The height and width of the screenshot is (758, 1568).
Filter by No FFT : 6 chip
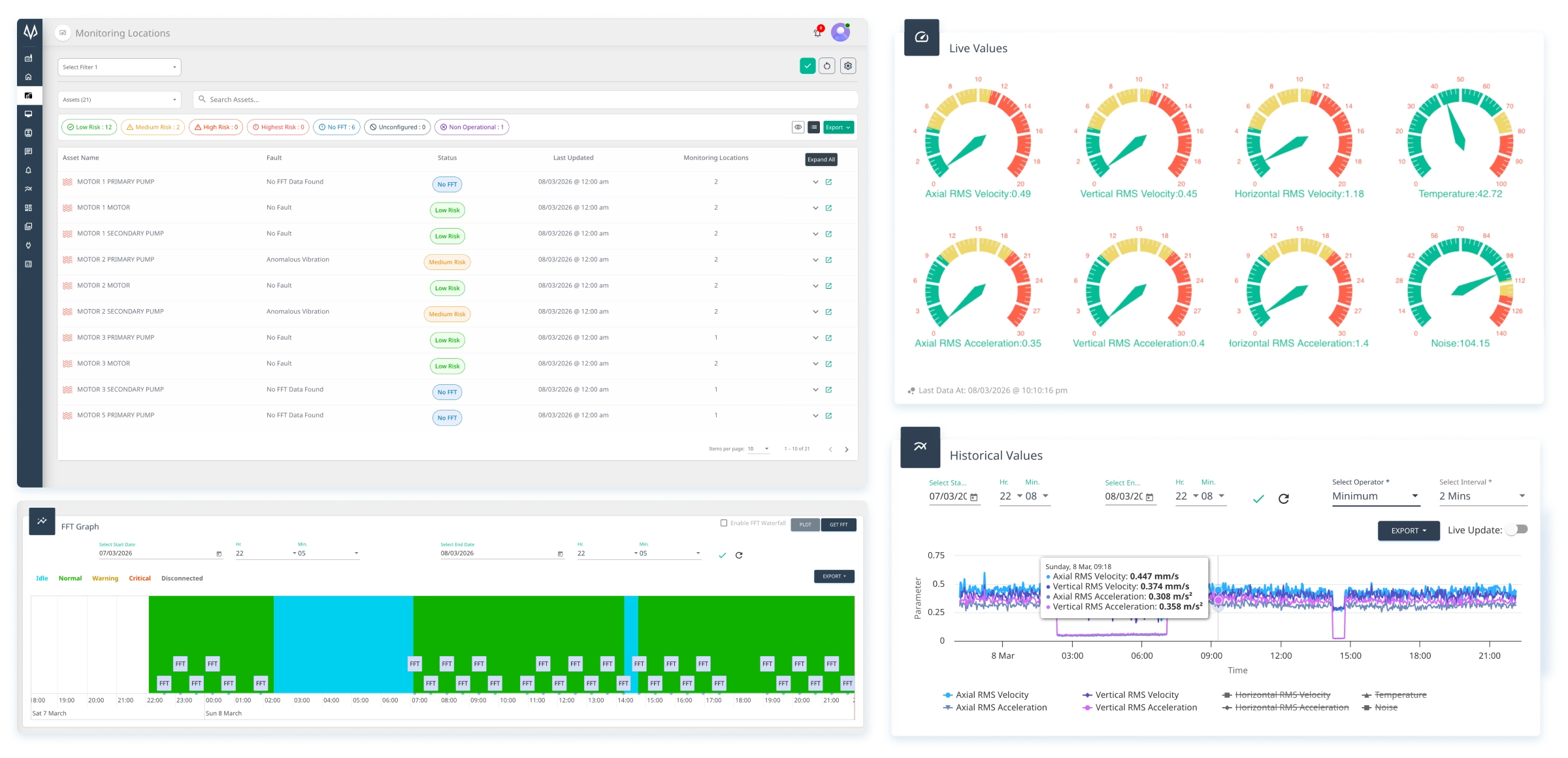click(x=336, y=127)
